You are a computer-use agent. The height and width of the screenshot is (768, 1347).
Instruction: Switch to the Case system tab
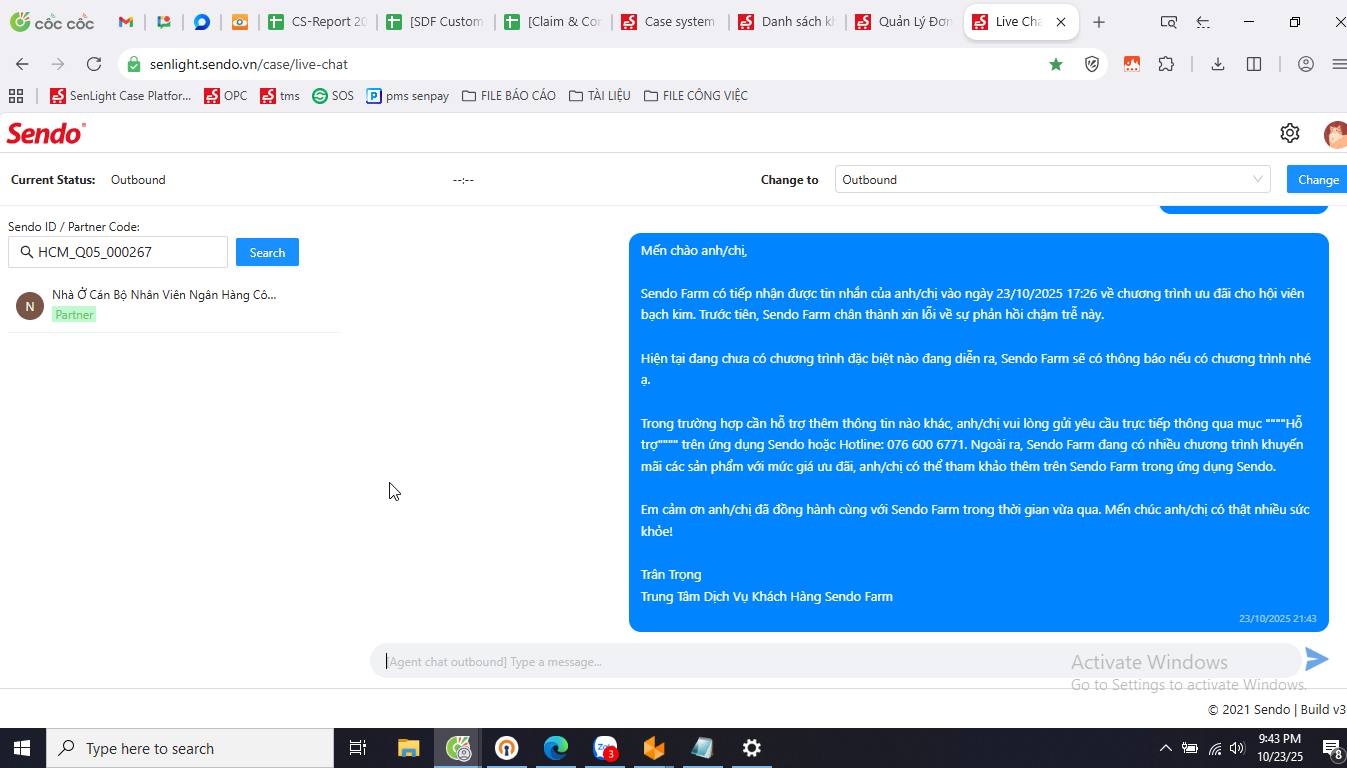(x=669, y=22)
